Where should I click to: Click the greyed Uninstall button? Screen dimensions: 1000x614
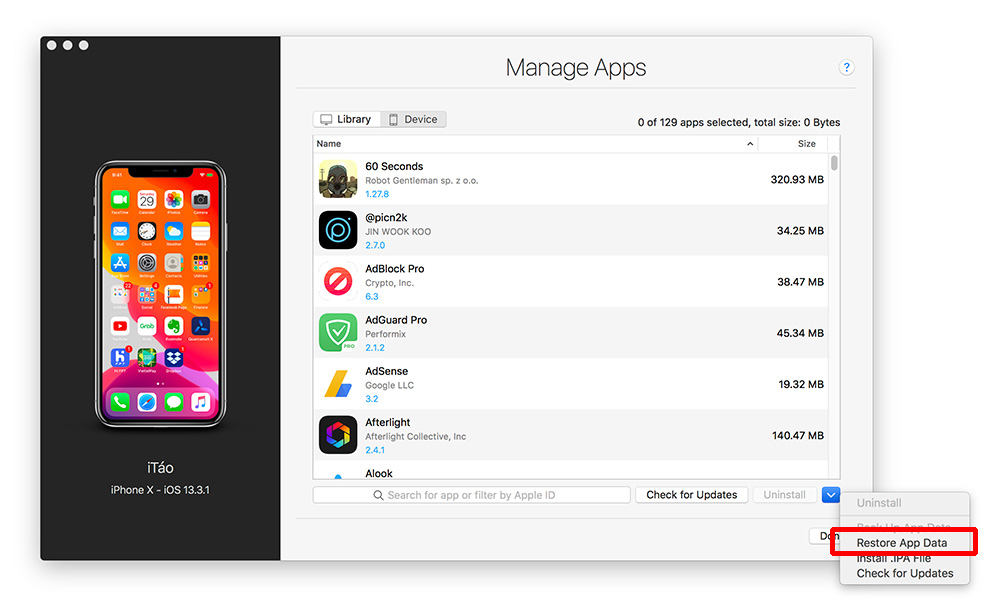[x=784, y=495]
